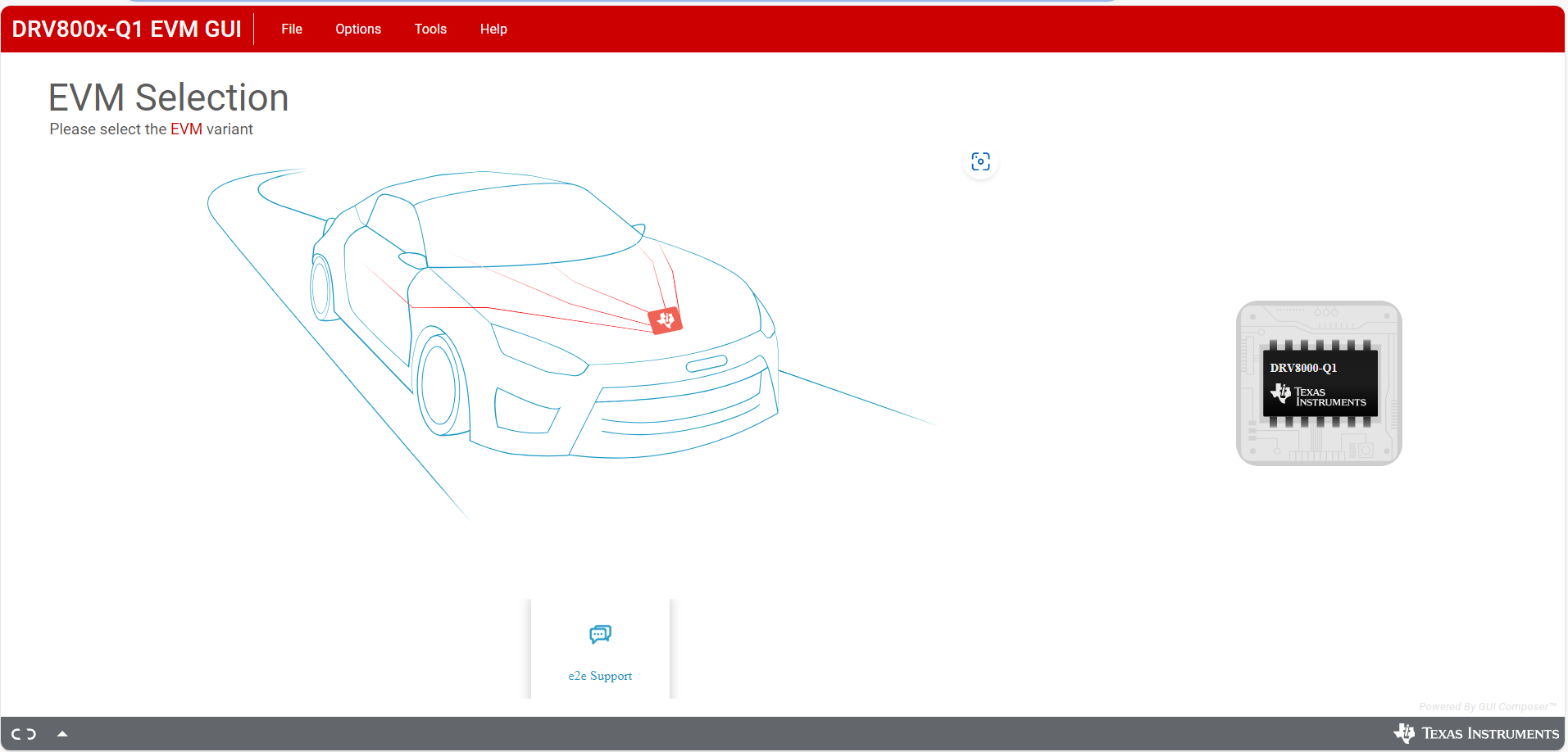Open the Help menu
The image size is (1568, 752).
point(493,29)
